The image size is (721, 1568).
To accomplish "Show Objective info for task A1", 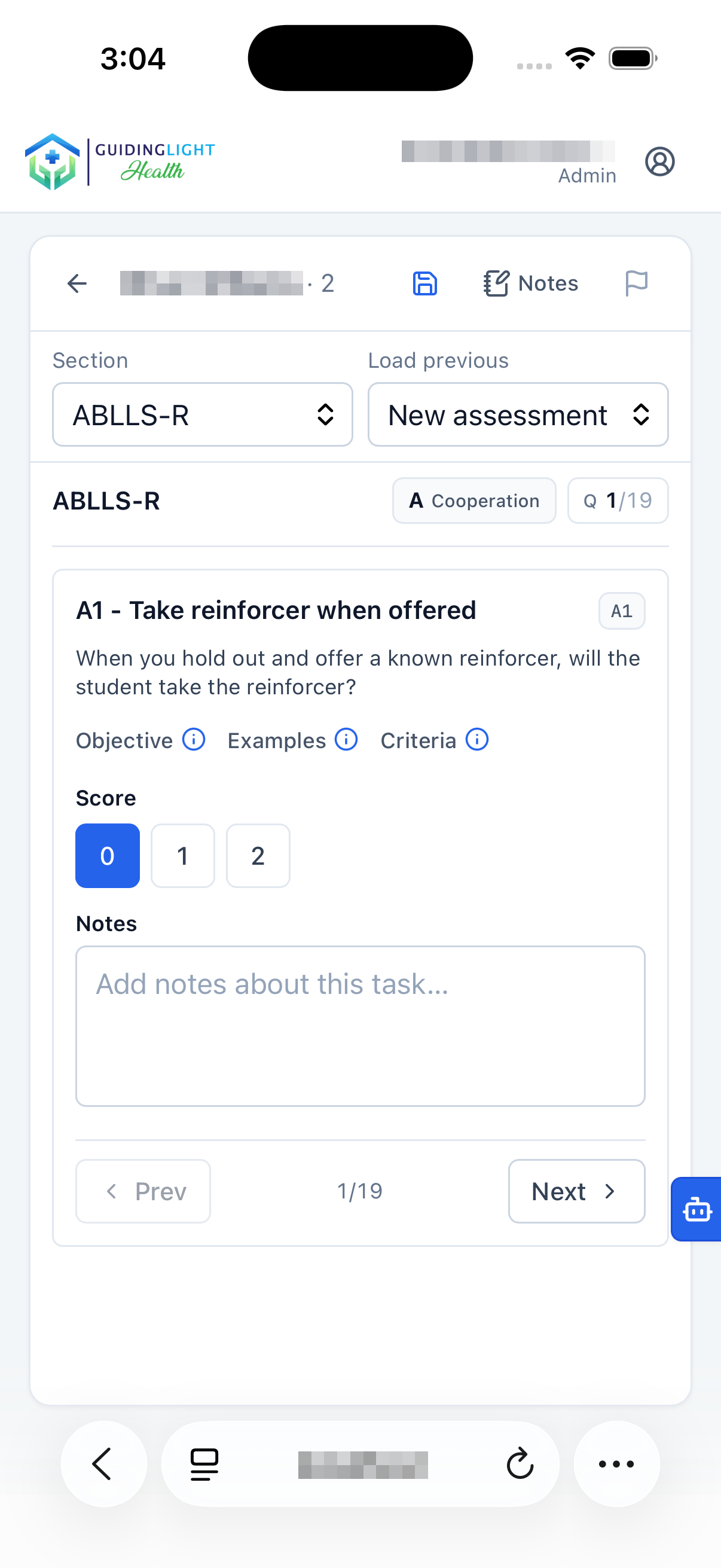I will coord(194,740).
